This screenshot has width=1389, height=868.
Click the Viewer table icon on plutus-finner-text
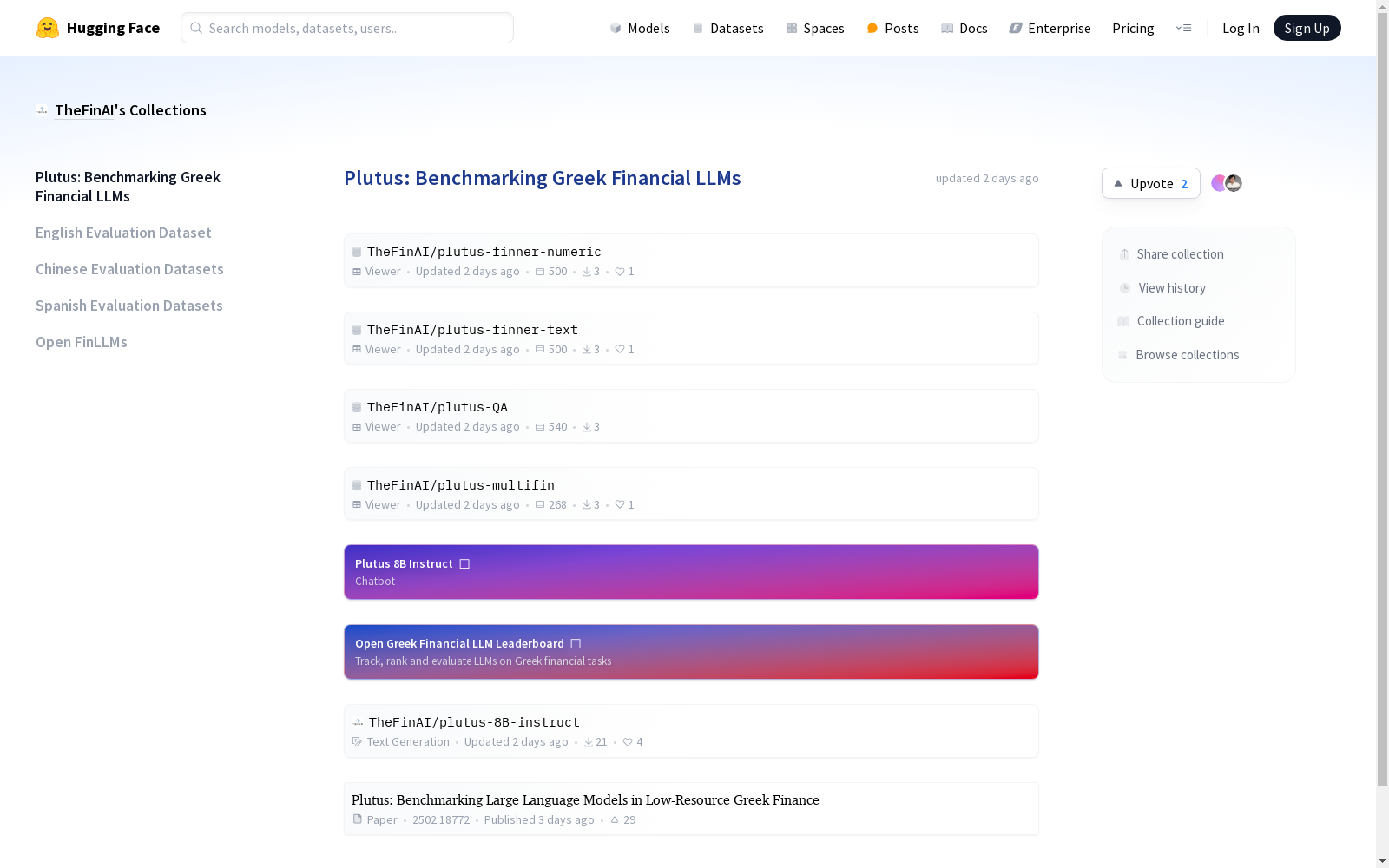[x=357, y=350]
